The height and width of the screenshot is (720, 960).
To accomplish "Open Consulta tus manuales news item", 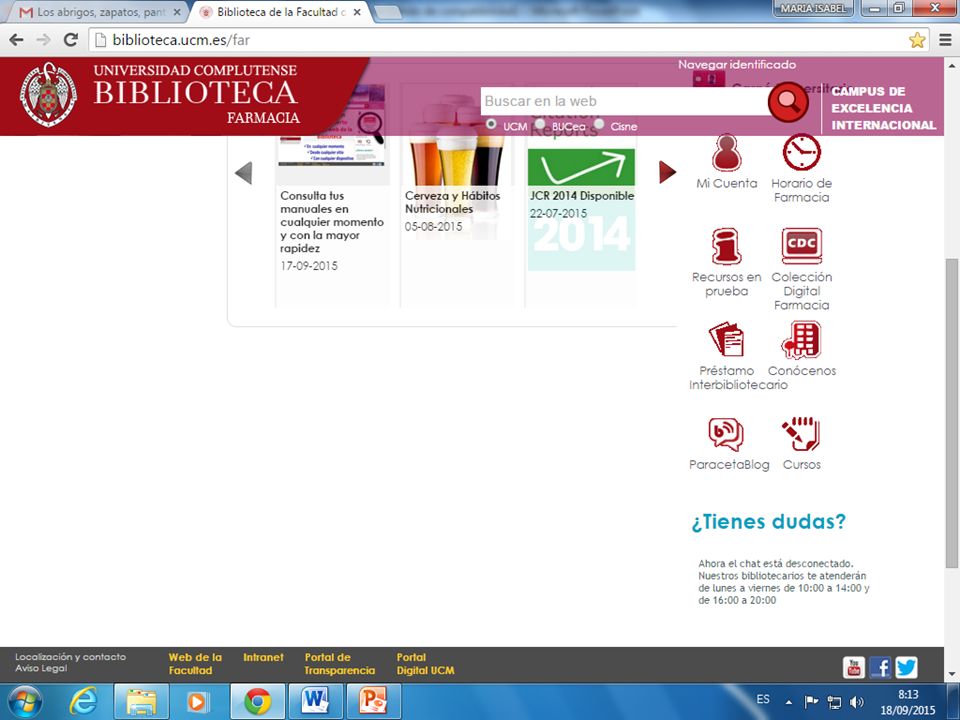I will tap(332, 222).
